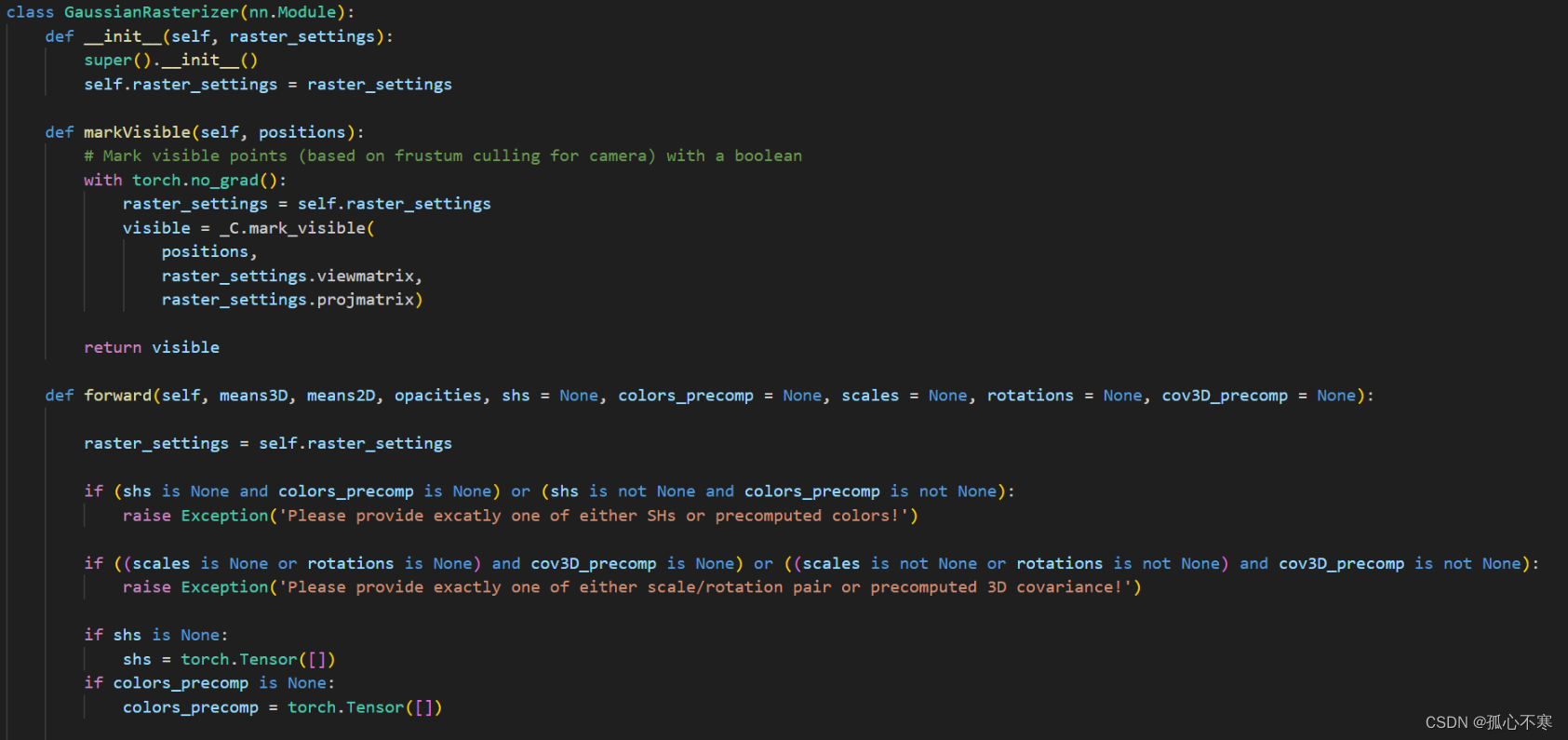This screenshot has height=740, width=1568.
Task: Click the markVisible method definition name
Action: point(137,132)
